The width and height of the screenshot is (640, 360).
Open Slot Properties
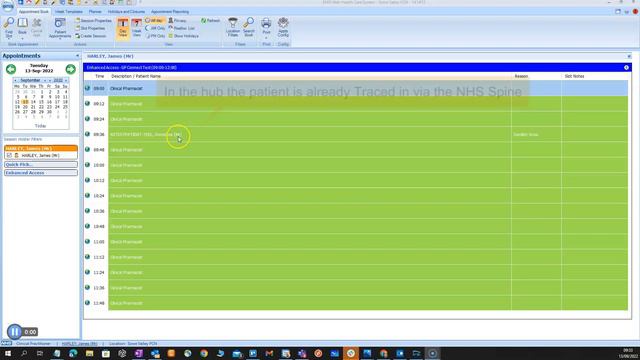tap(90, 28)
